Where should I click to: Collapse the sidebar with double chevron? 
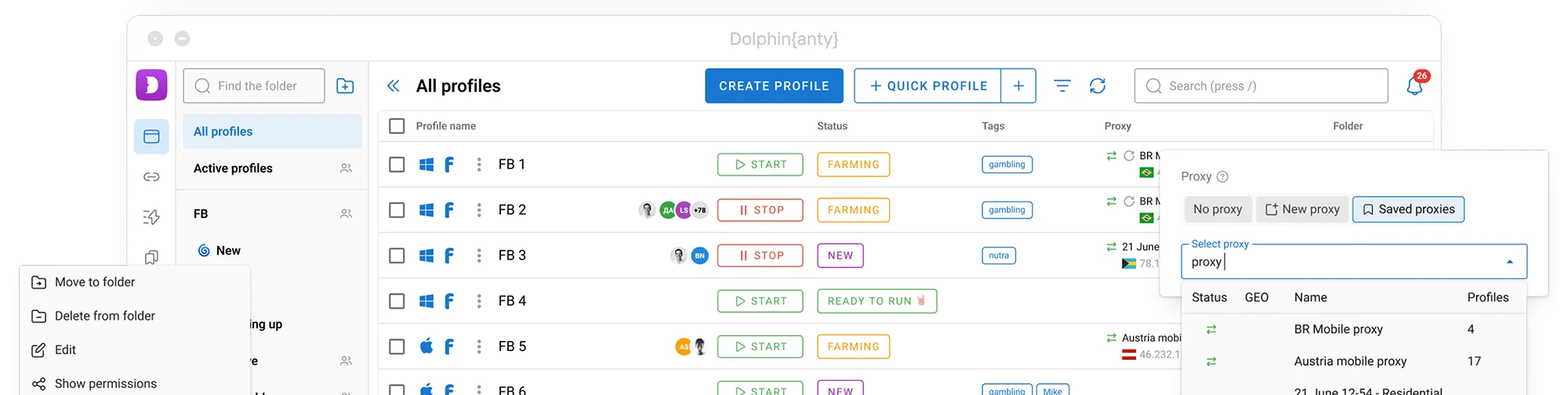point(394,86)
